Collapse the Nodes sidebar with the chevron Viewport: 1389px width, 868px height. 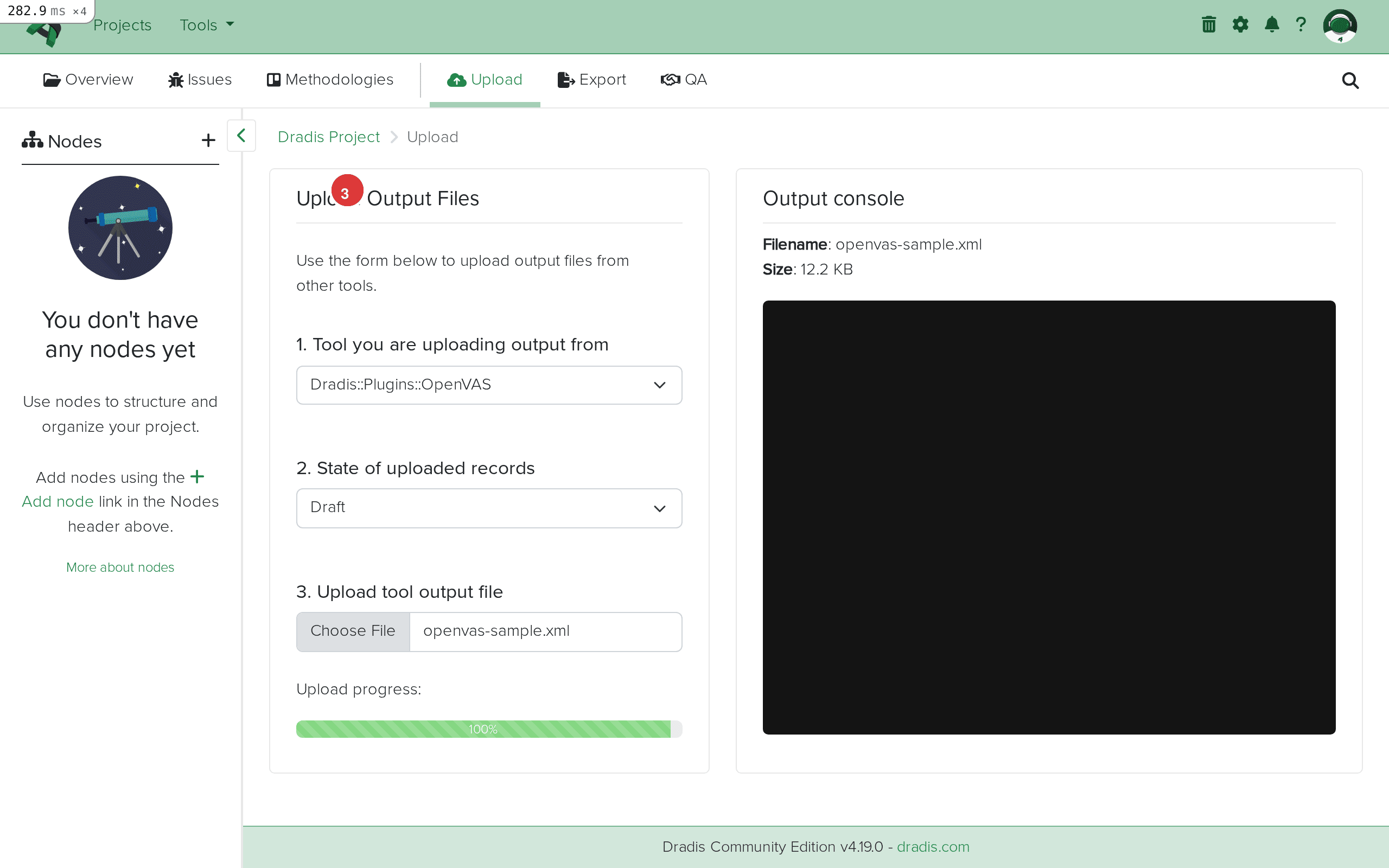[x=241, y=136]
